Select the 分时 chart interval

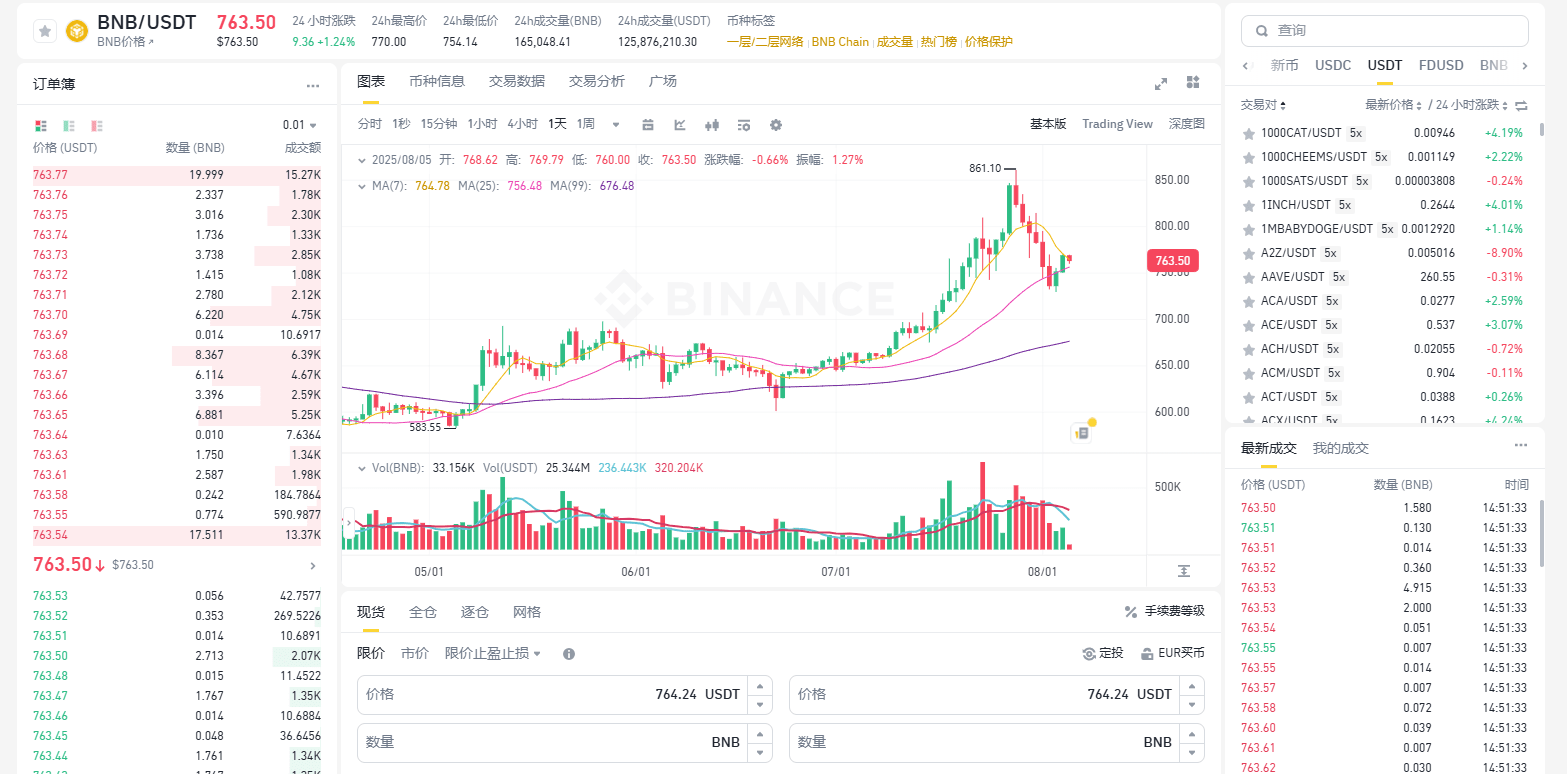369,124
